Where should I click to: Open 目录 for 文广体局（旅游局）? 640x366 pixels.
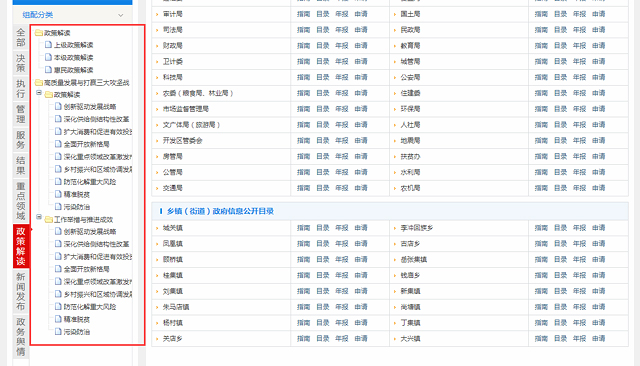[322, 125]
